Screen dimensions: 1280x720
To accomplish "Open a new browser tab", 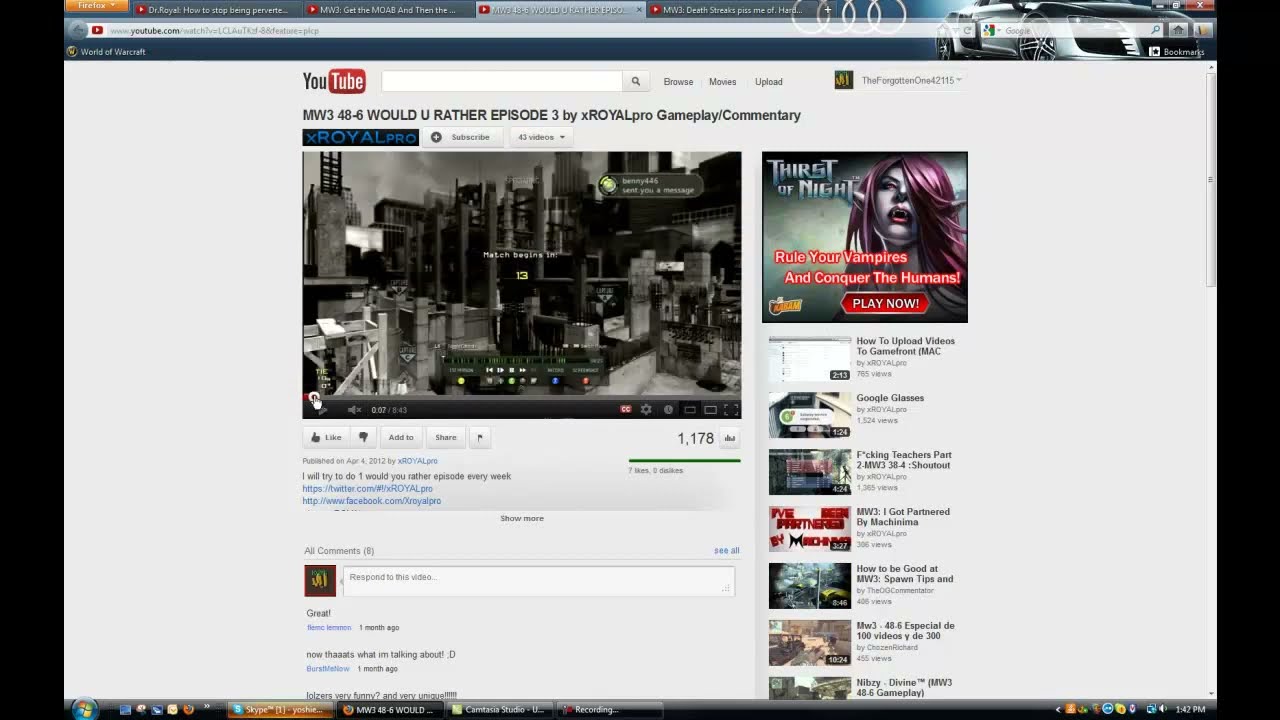I will pos(827,10).
